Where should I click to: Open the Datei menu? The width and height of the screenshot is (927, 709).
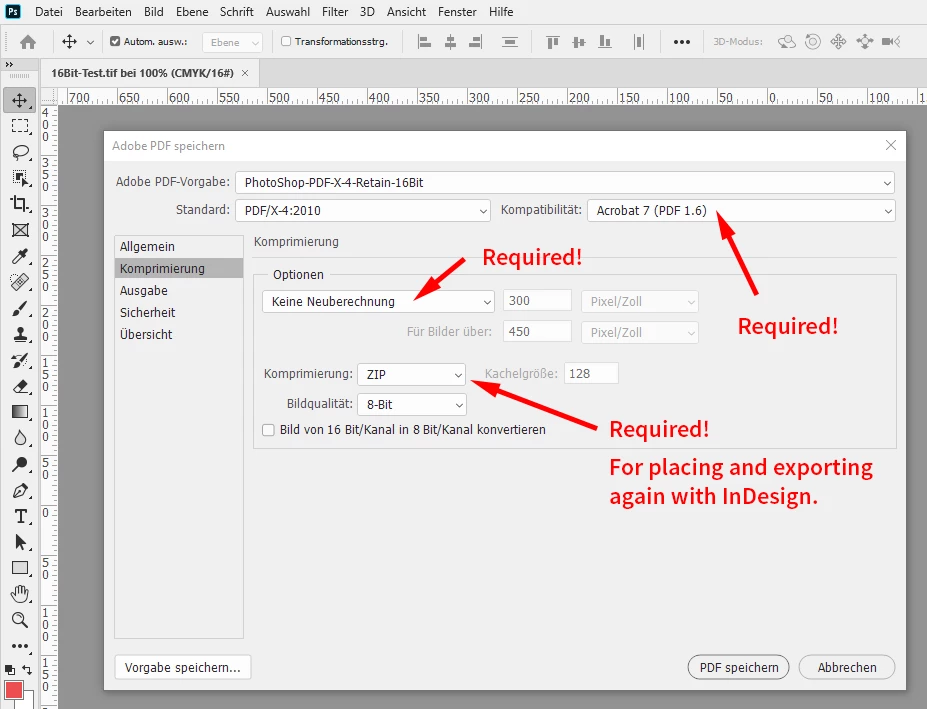[48, 12]
